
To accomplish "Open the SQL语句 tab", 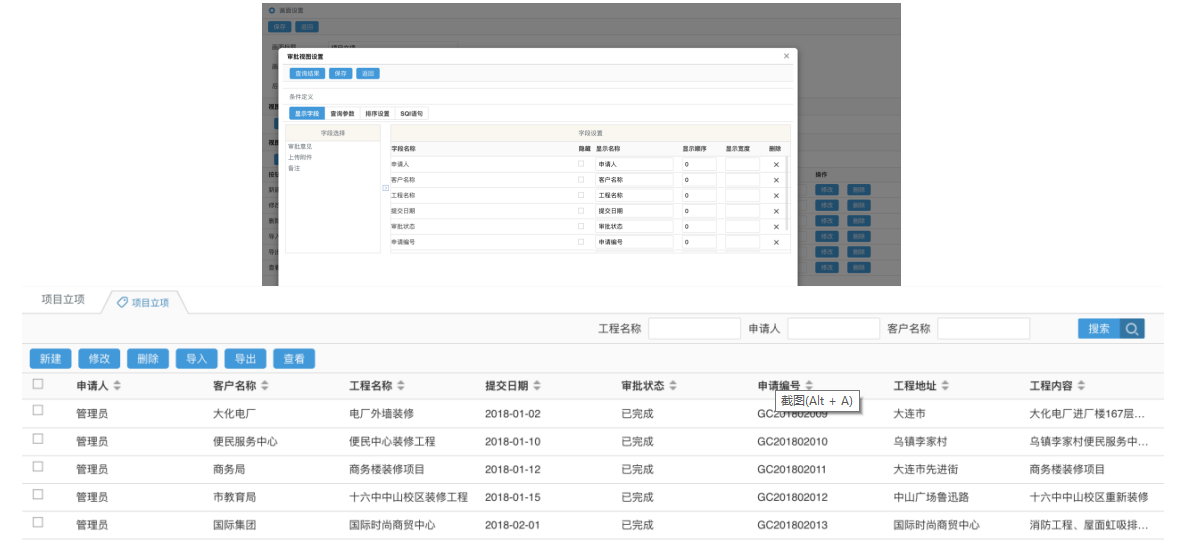I will 412,114.
